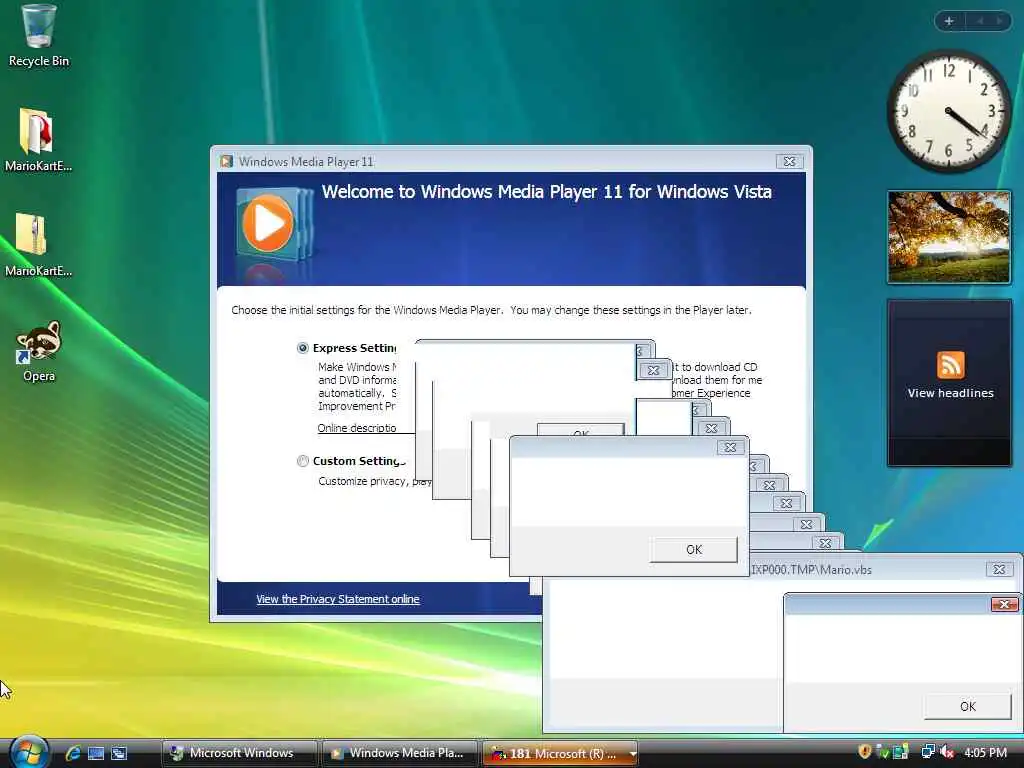1024x768 pixels.
Task: Close the Windows Media Player 11 window
Action: [790, 161]
